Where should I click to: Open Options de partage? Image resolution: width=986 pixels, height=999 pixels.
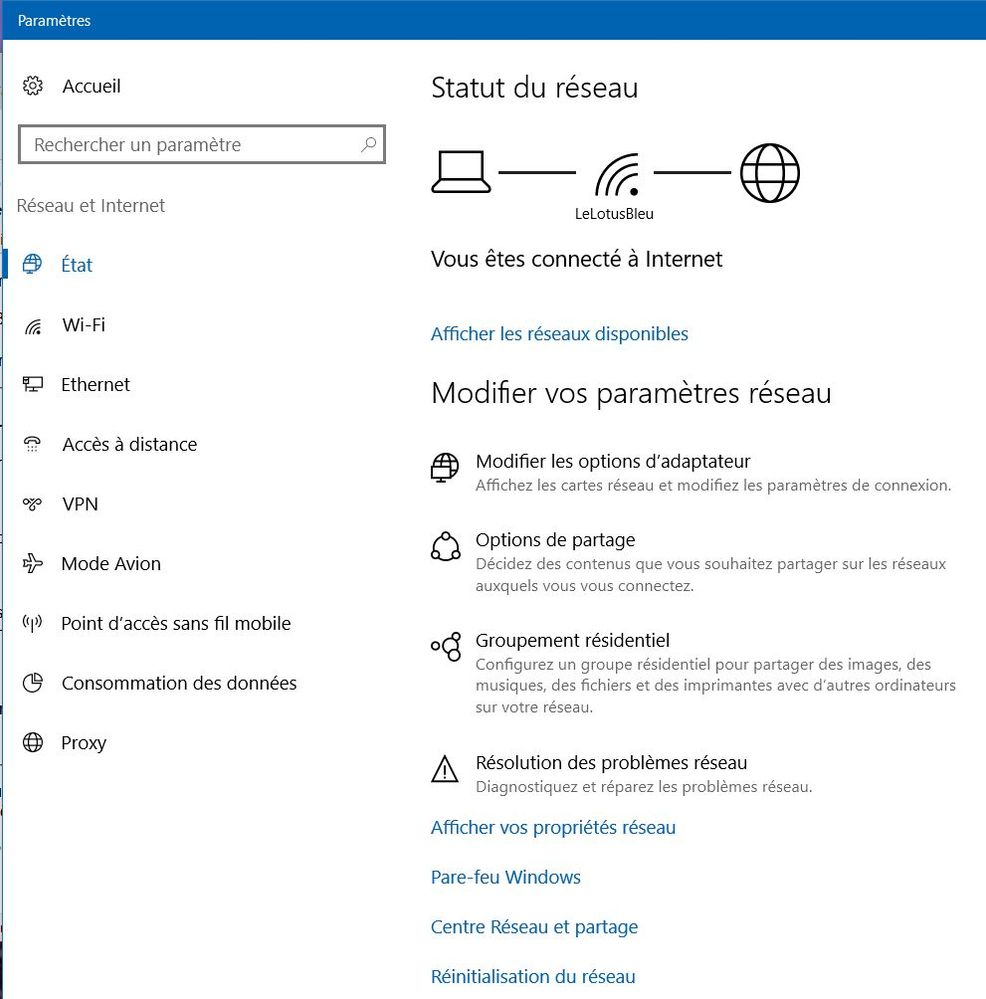[x=555, y=540]
